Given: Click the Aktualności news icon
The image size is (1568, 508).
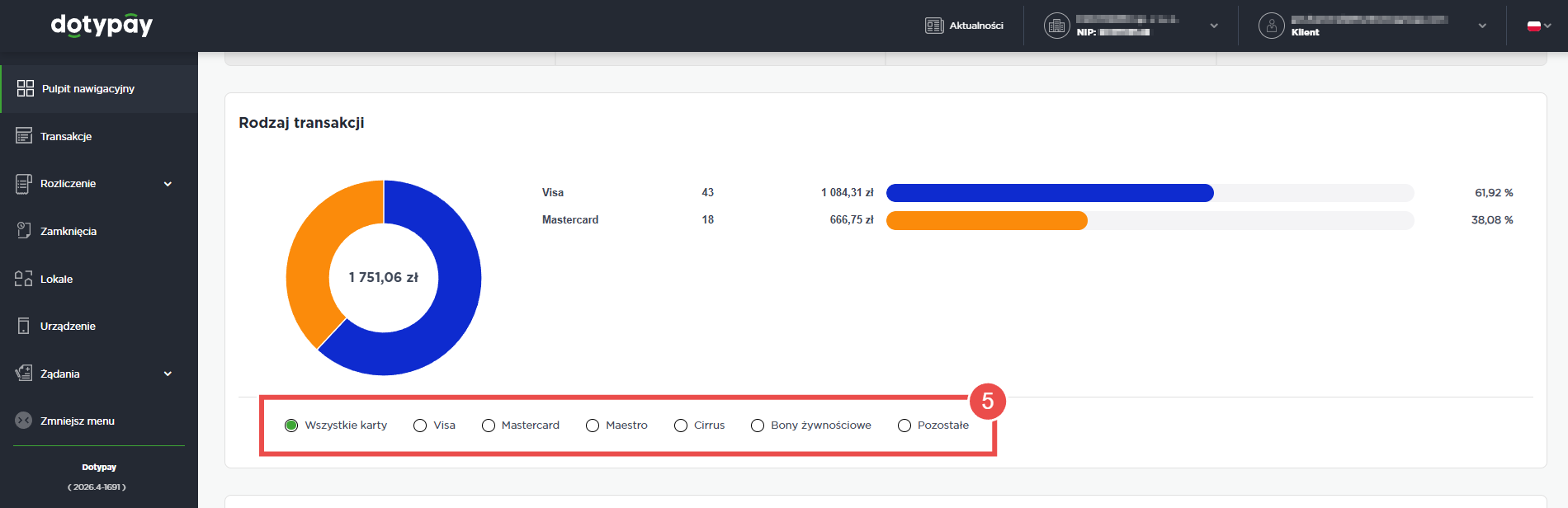Looking at the screenshot, I should pos(934,26).
